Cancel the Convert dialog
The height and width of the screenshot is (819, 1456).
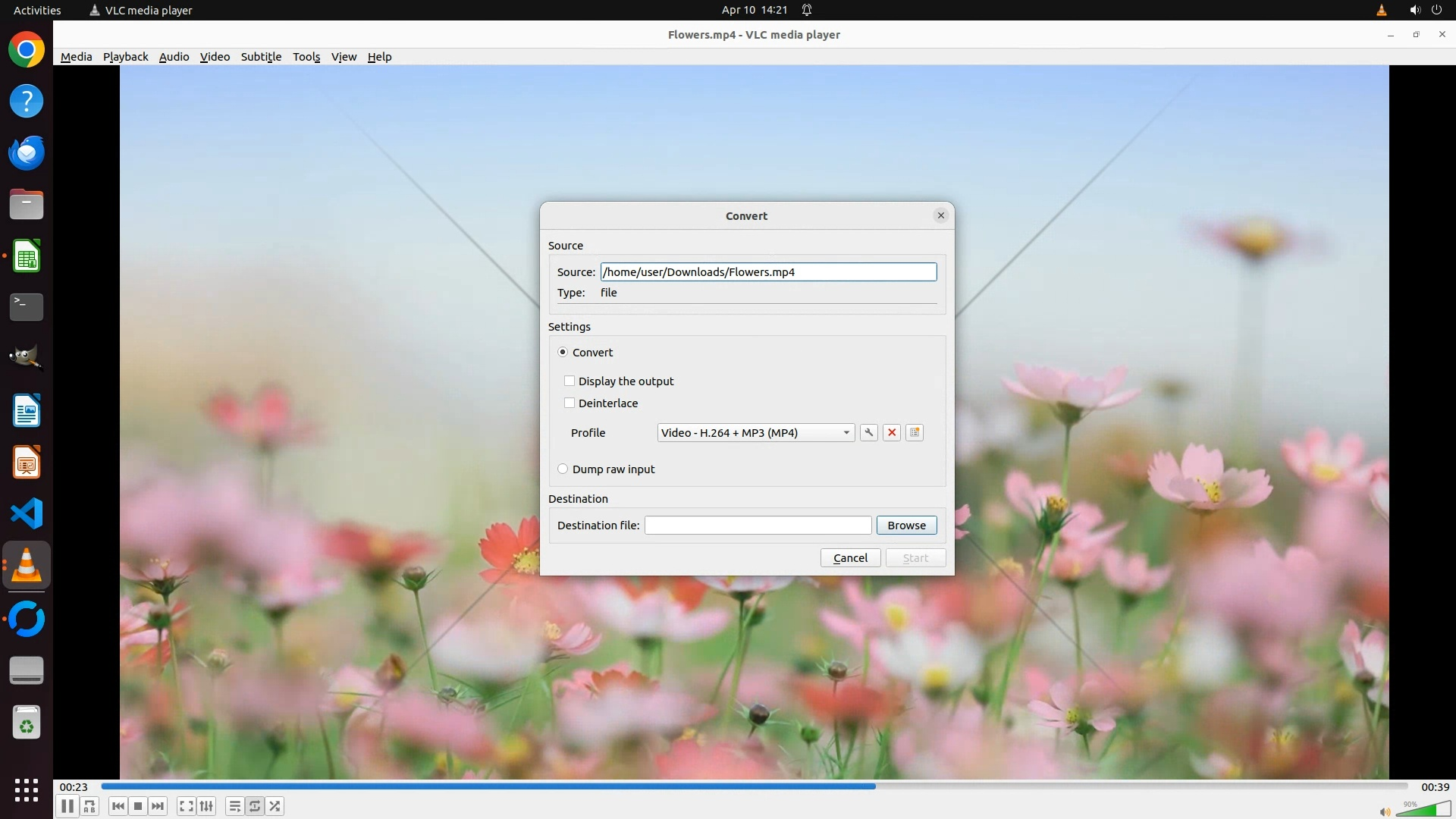(x=850, y=557)
